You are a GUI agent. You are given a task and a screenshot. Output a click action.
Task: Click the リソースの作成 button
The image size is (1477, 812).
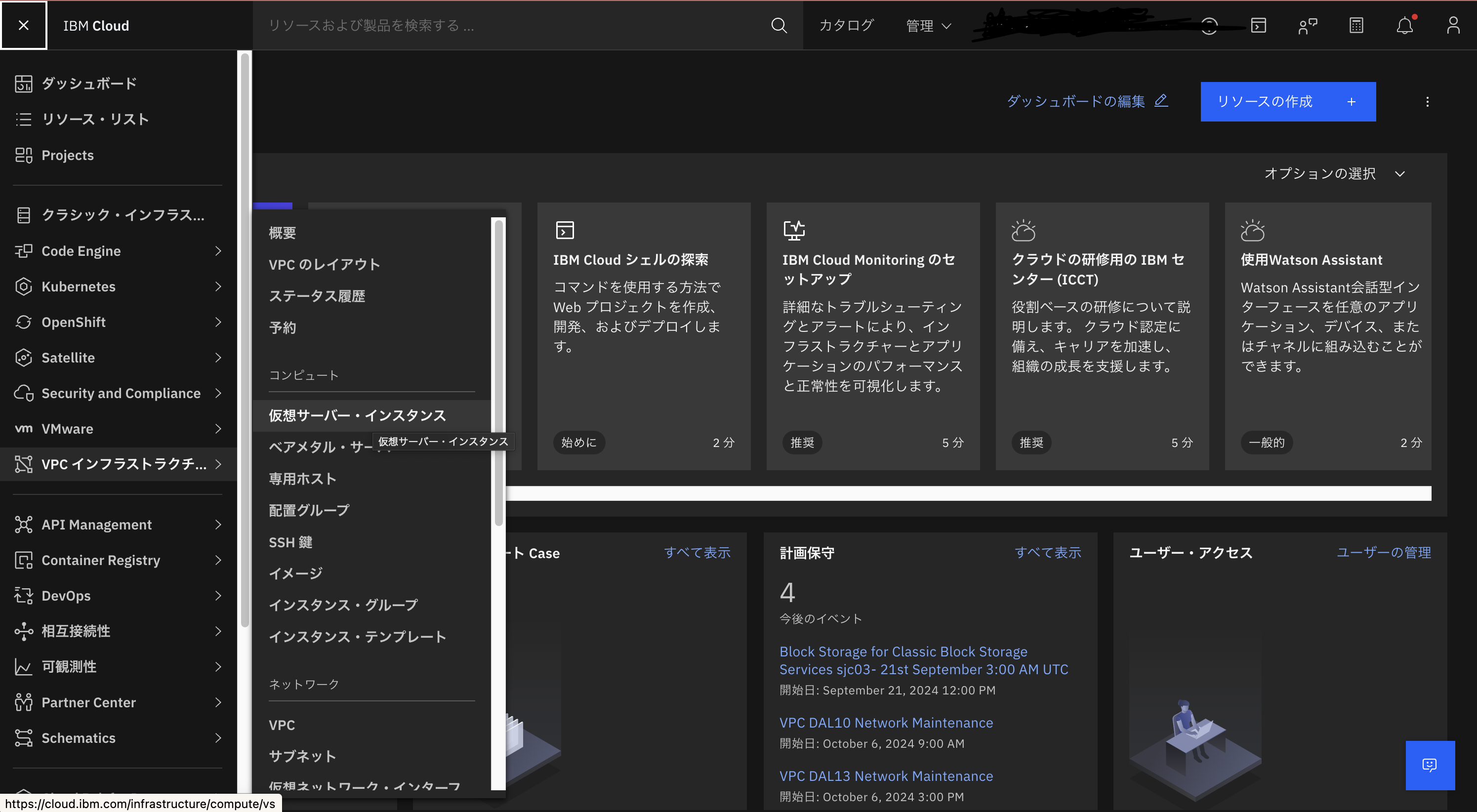point(1287,102)
